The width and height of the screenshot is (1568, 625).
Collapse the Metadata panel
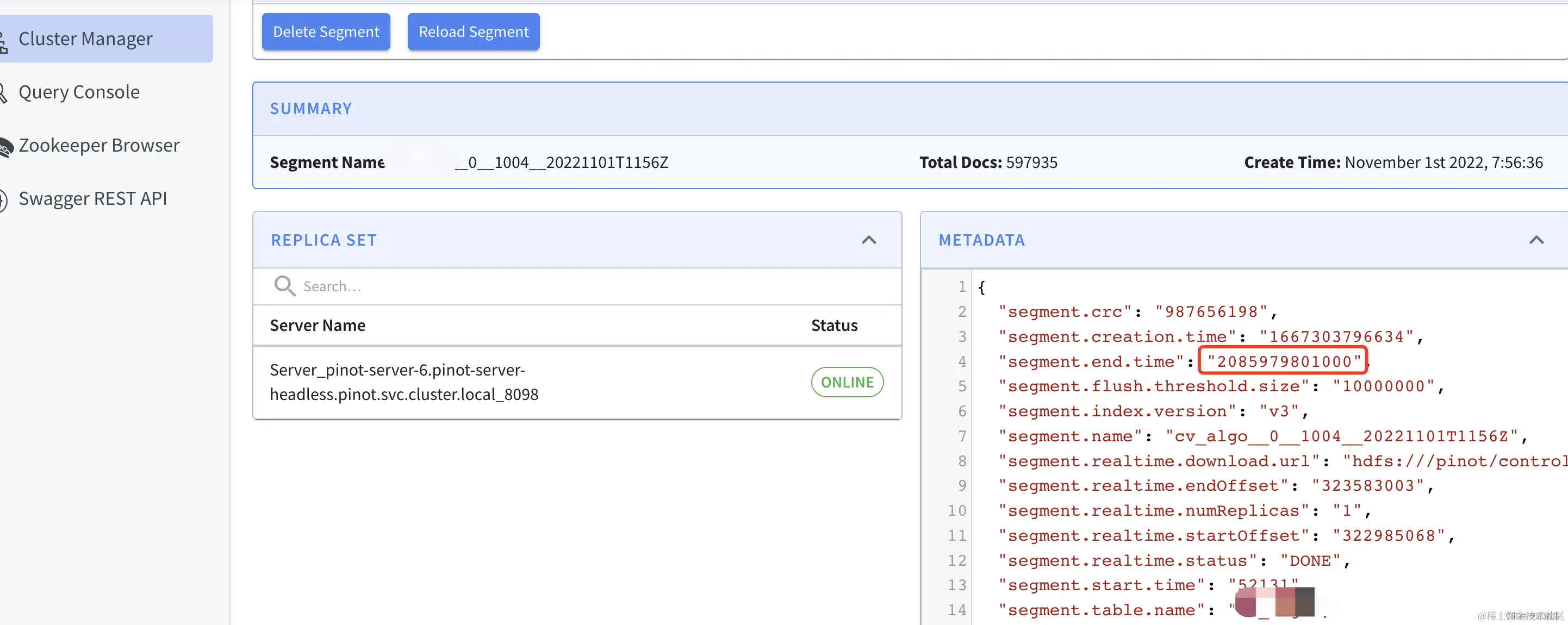point(1536,240)
